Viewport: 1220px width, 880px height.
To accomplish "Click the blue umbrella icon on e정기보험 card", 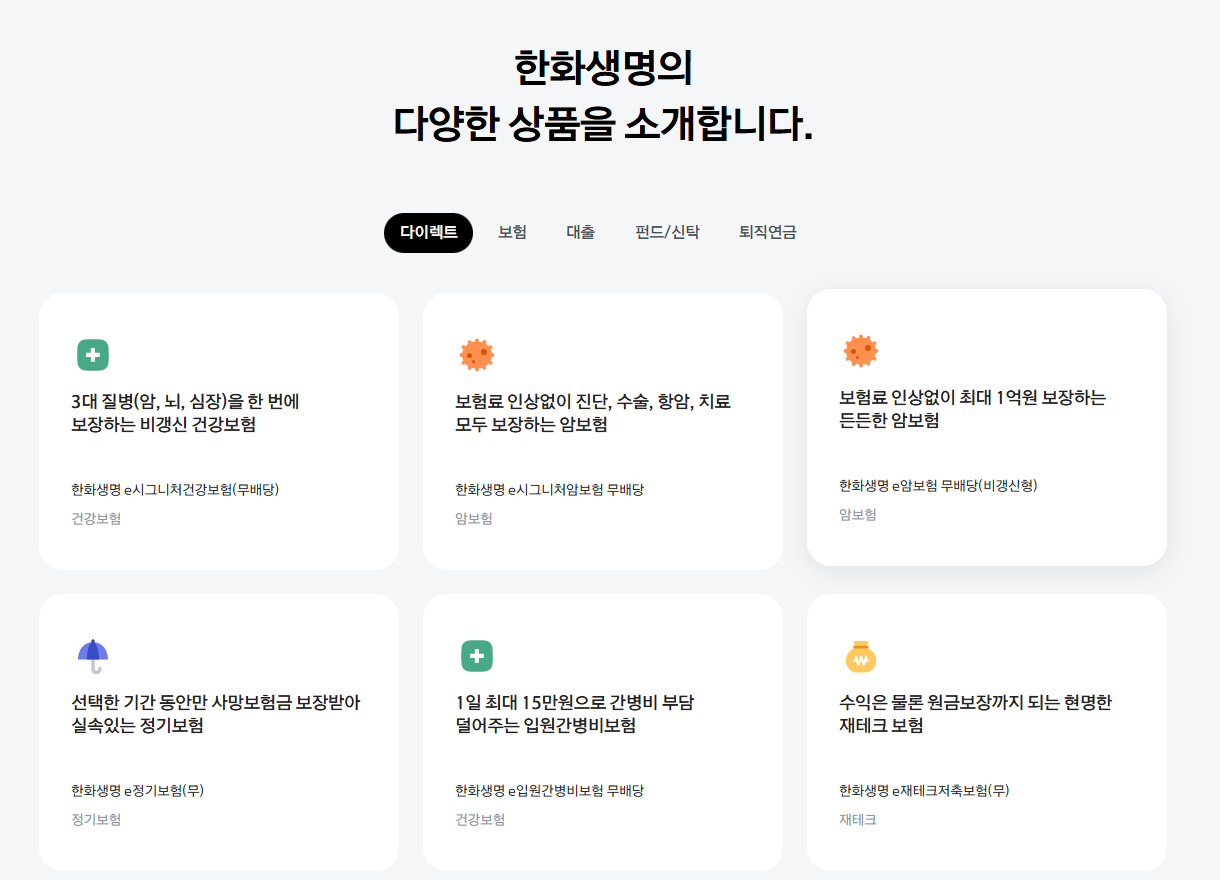I will click(93, 656).
